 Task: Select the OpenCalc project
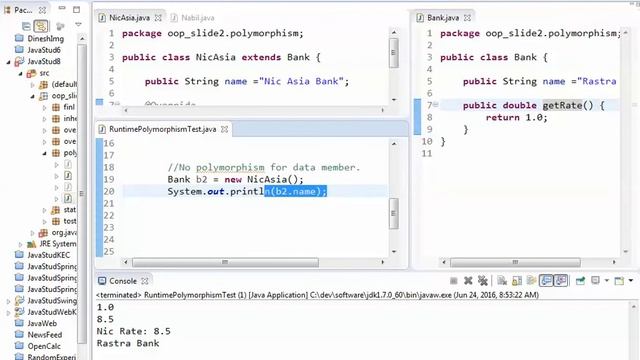point(44,347)
